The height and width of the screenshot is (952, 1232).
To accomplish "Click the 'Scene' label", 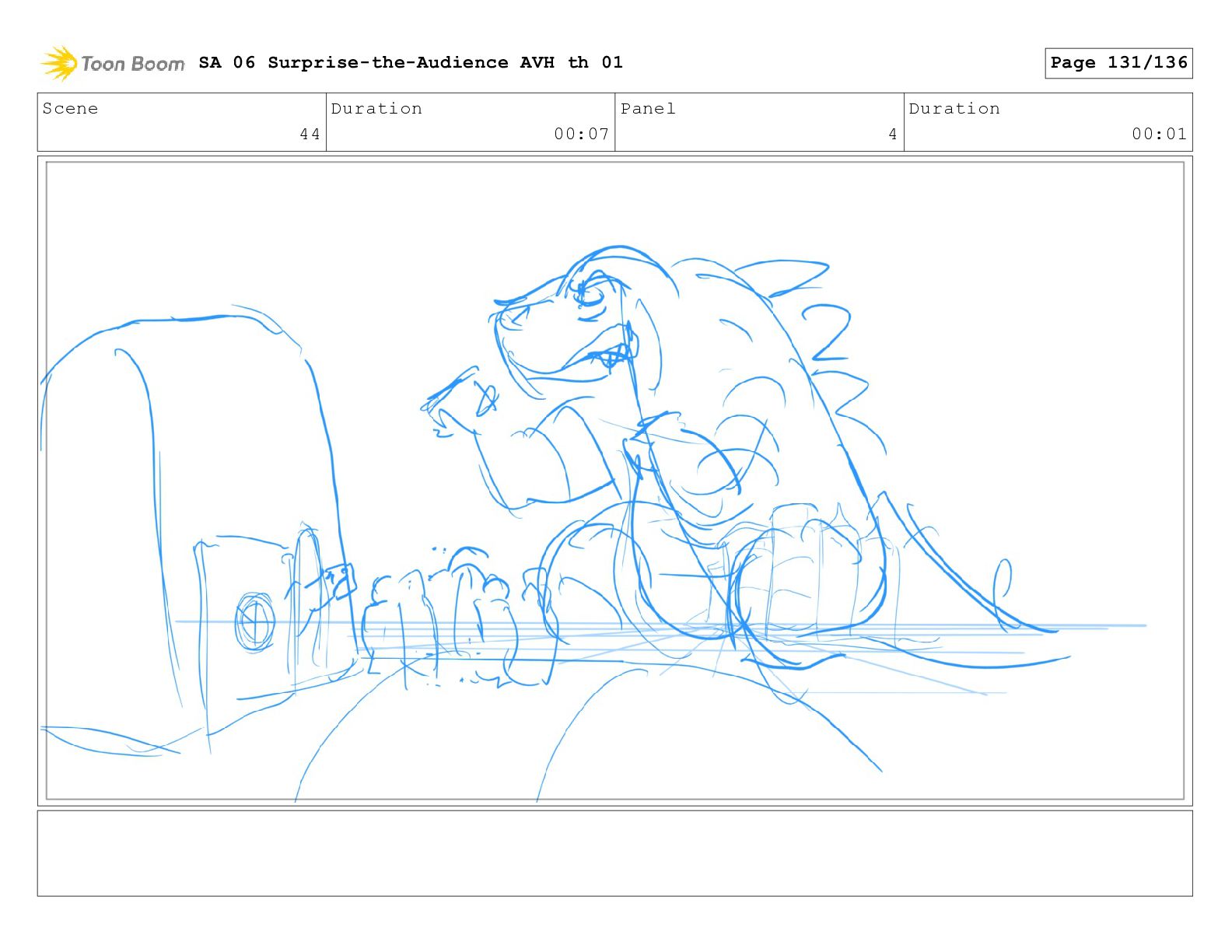I will 71,109.
